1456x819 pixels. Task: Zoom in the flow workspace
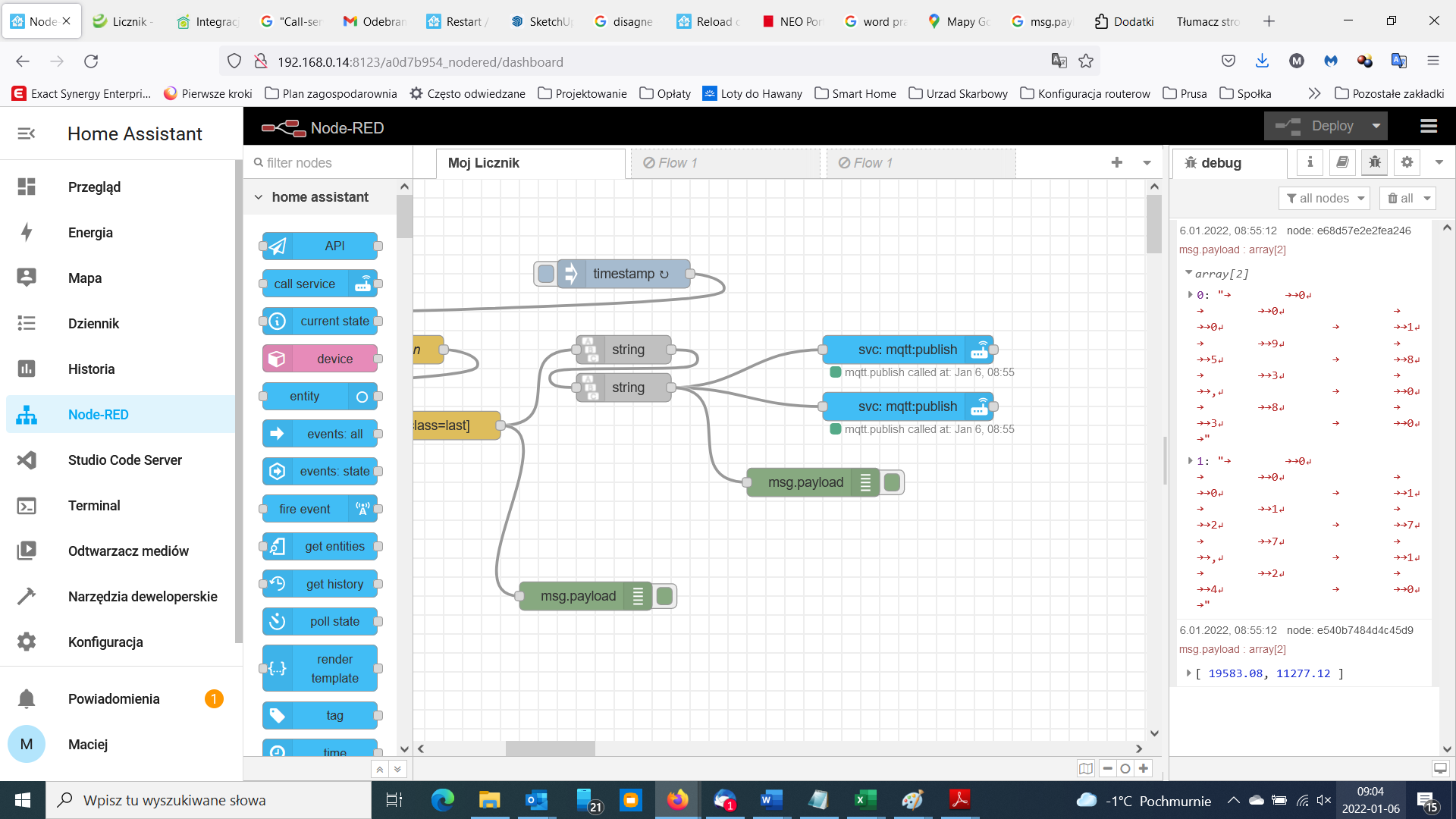pyautogui.click(x=1144, y=768)
